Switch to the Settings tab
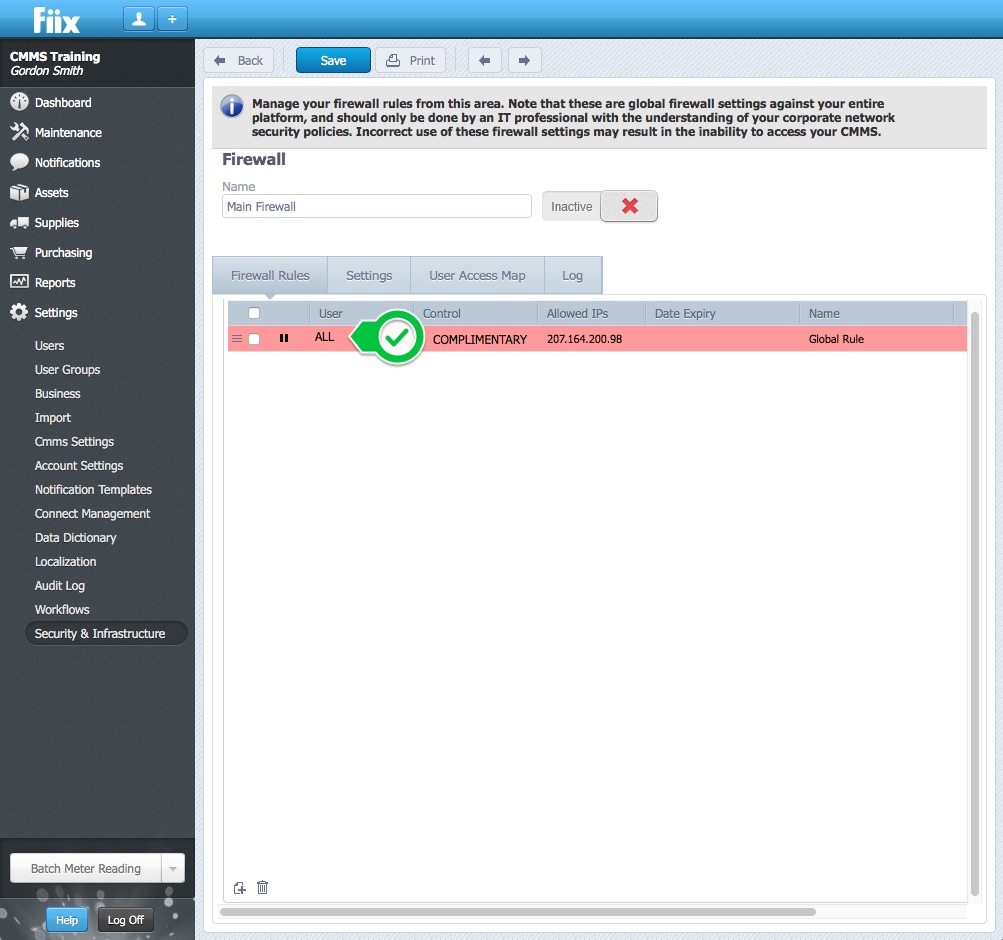The height and width of the screenshot is (940, 1003). coord(369,276)
